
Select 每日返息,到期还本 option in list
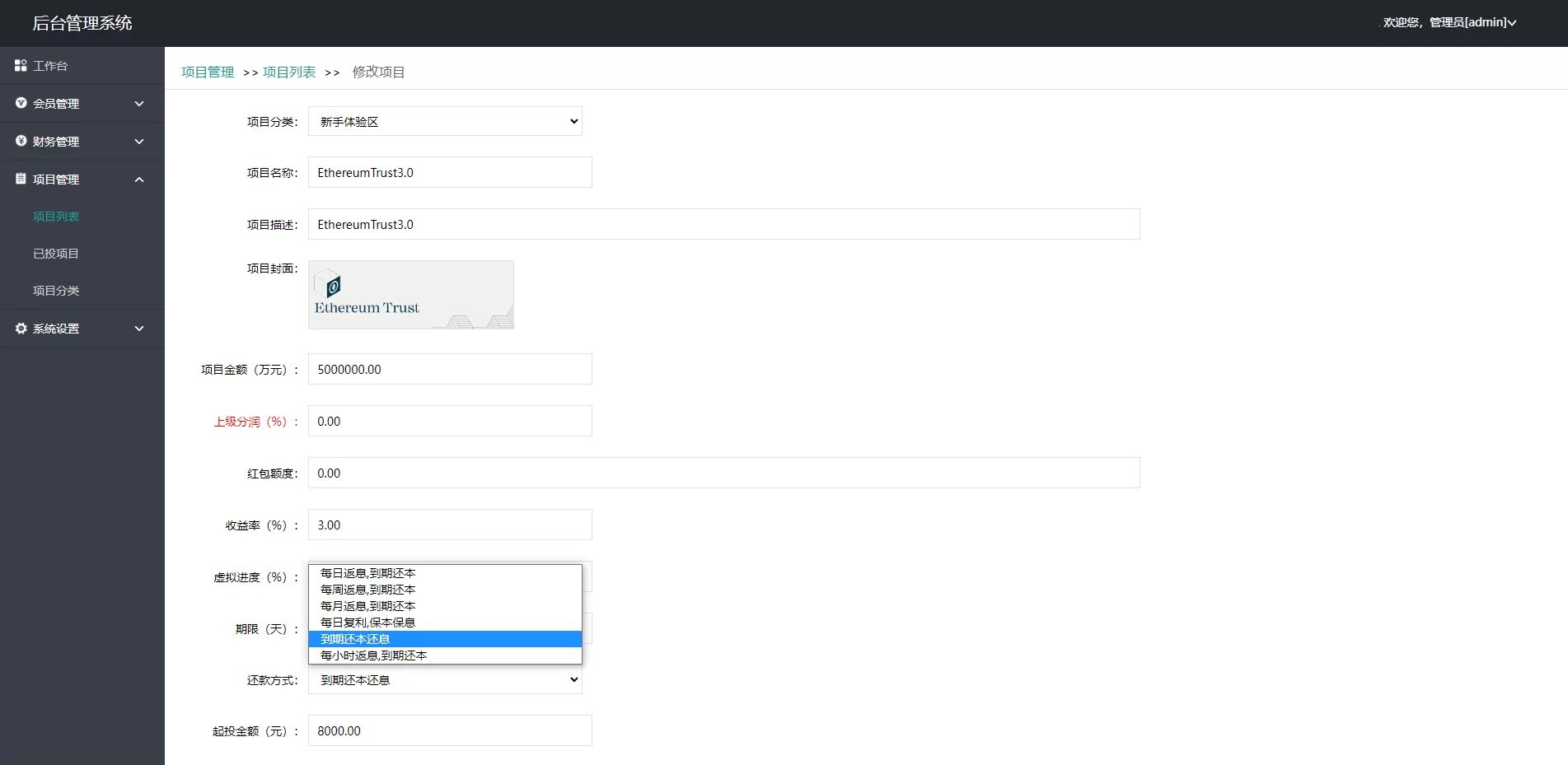(368, 573)
